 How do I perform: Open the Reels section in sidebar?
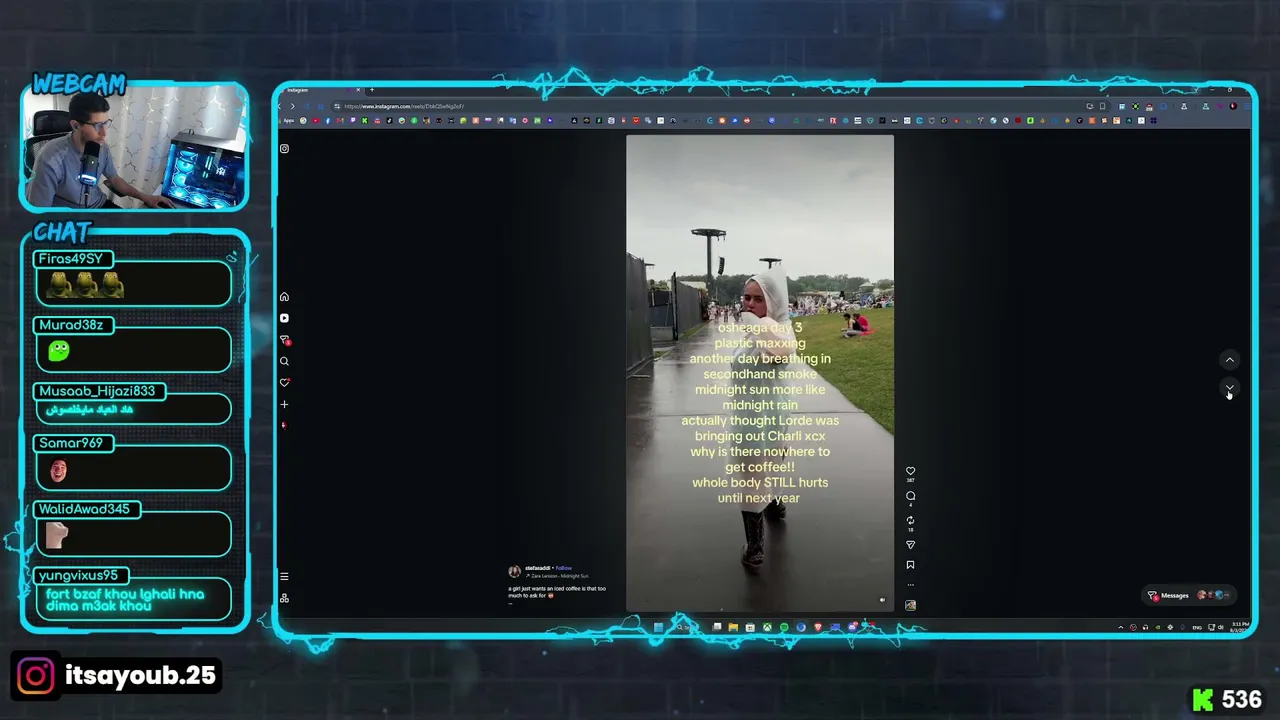tap(284, 318)
